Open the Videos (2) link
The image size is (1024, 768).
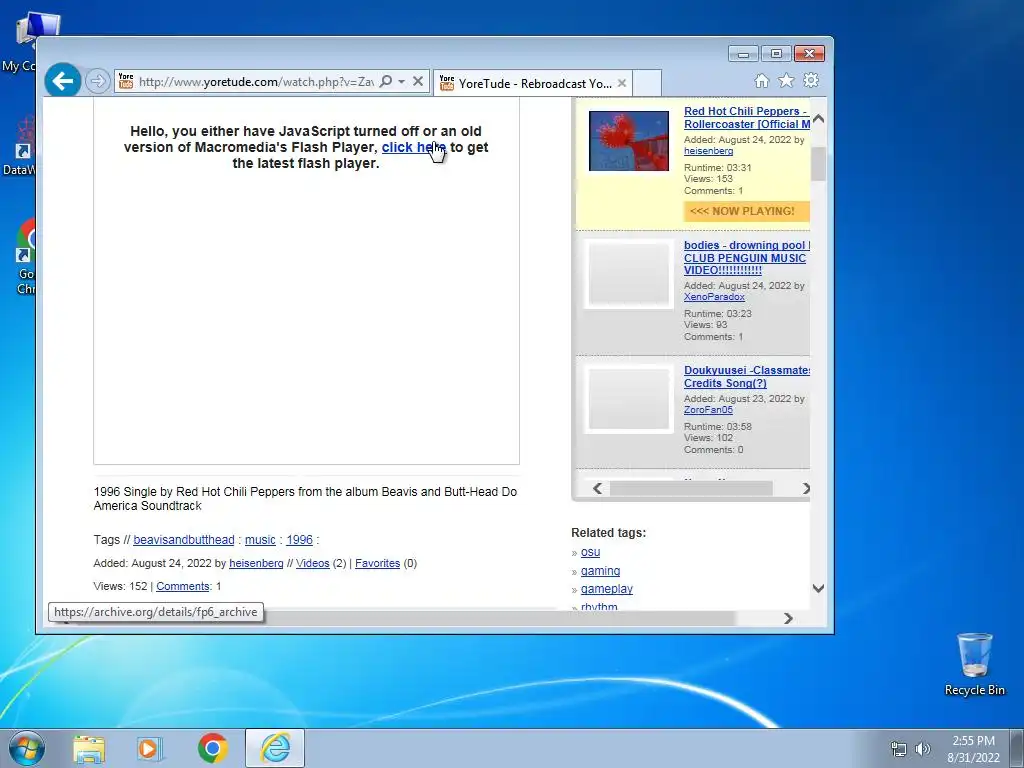point(312,563)
